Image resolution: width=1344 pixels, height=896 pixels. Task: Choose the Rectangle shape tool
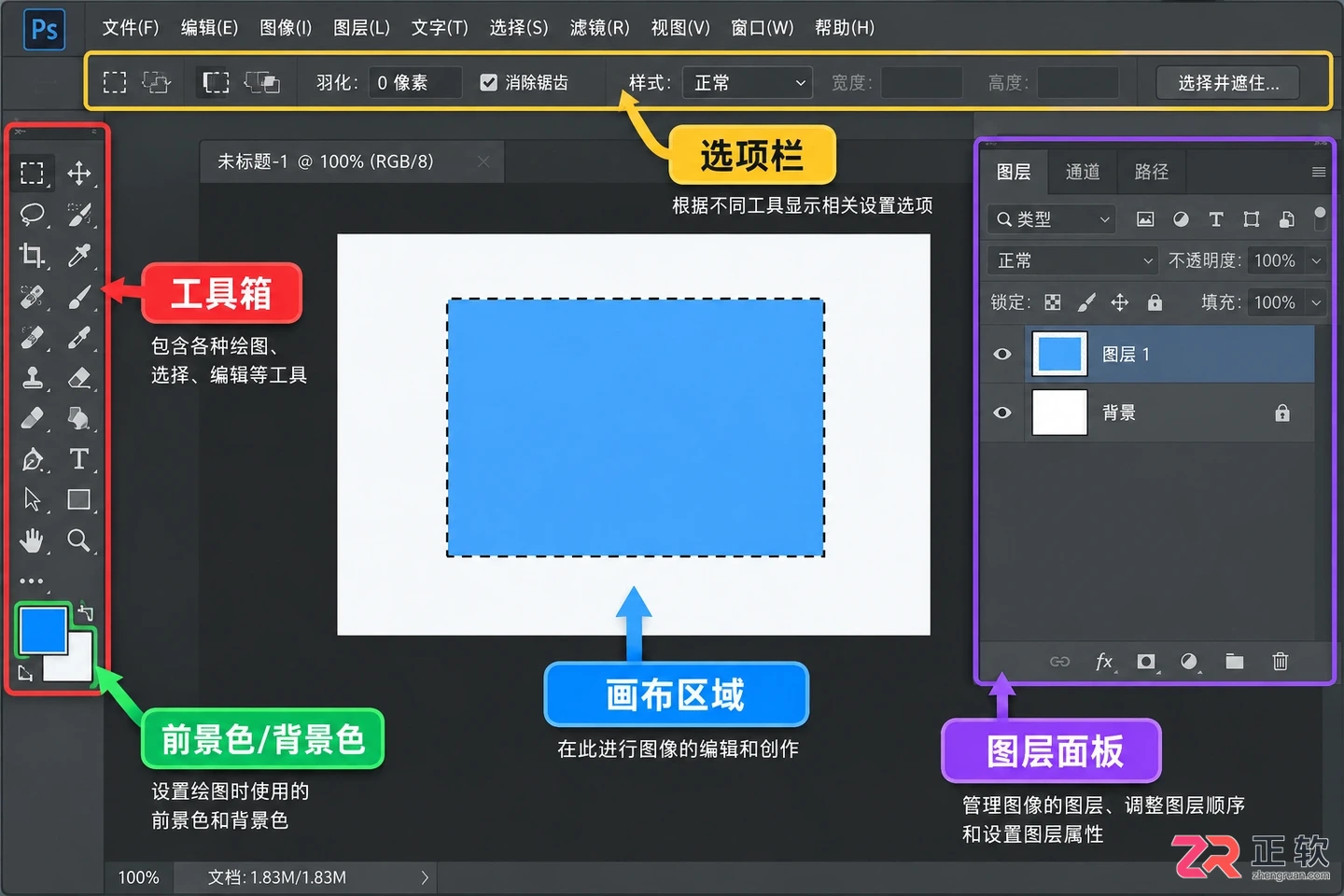point(79,500)
